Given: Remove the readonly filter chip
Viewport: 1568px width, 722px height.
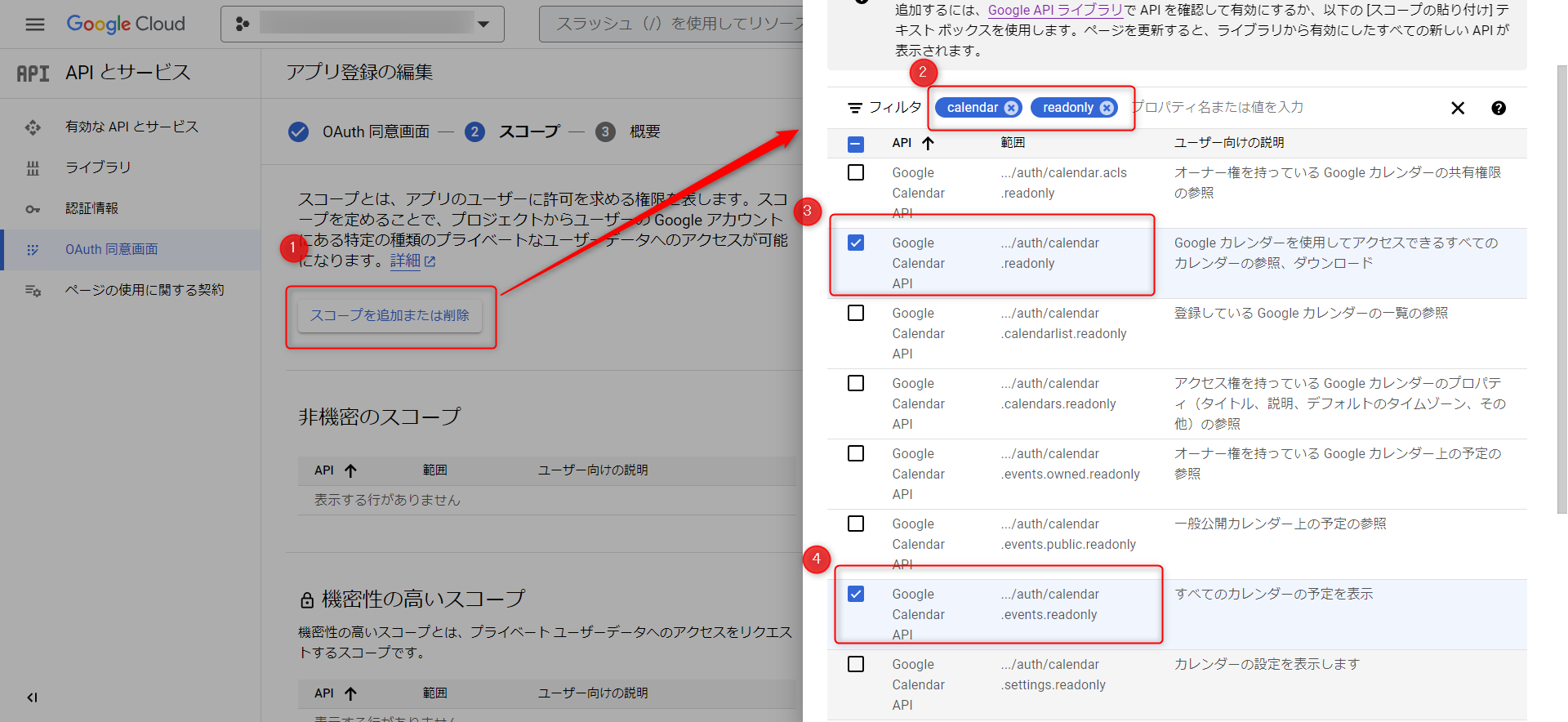Looking at the screenshot, I should tap(1107, 108).
